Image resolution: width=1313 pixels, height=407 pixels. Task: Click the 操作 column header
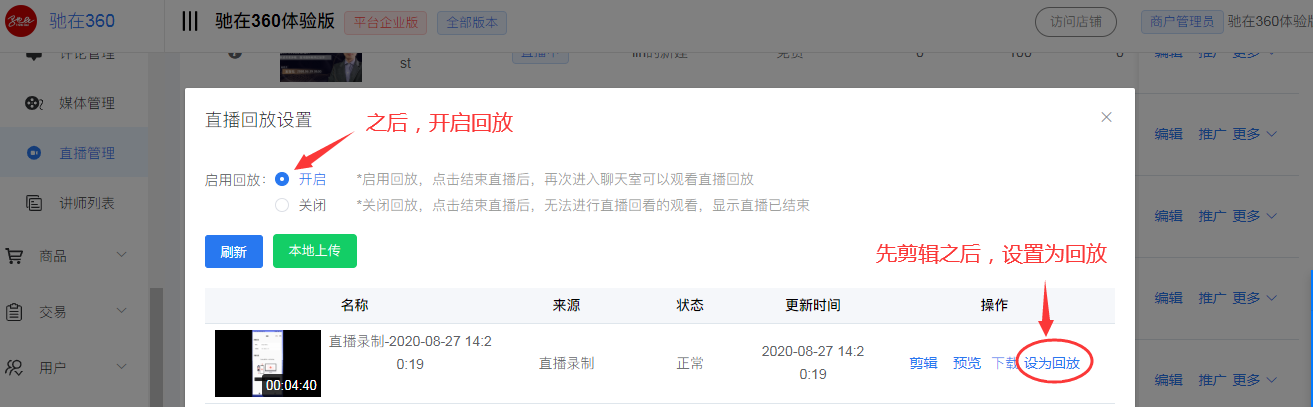[994, 305]
